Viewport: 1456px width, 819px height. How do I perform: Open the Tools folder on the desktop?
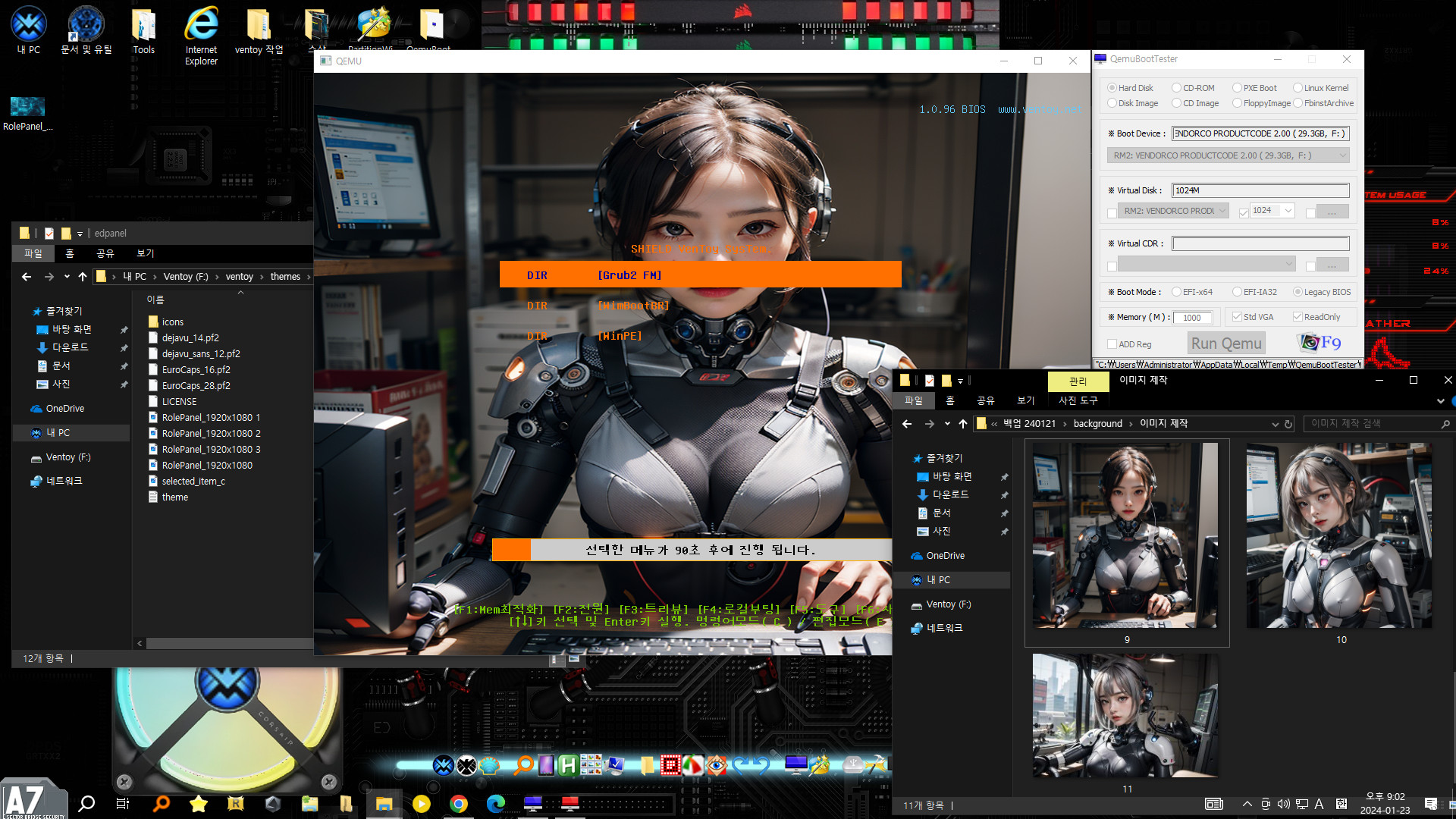point(143,30)
